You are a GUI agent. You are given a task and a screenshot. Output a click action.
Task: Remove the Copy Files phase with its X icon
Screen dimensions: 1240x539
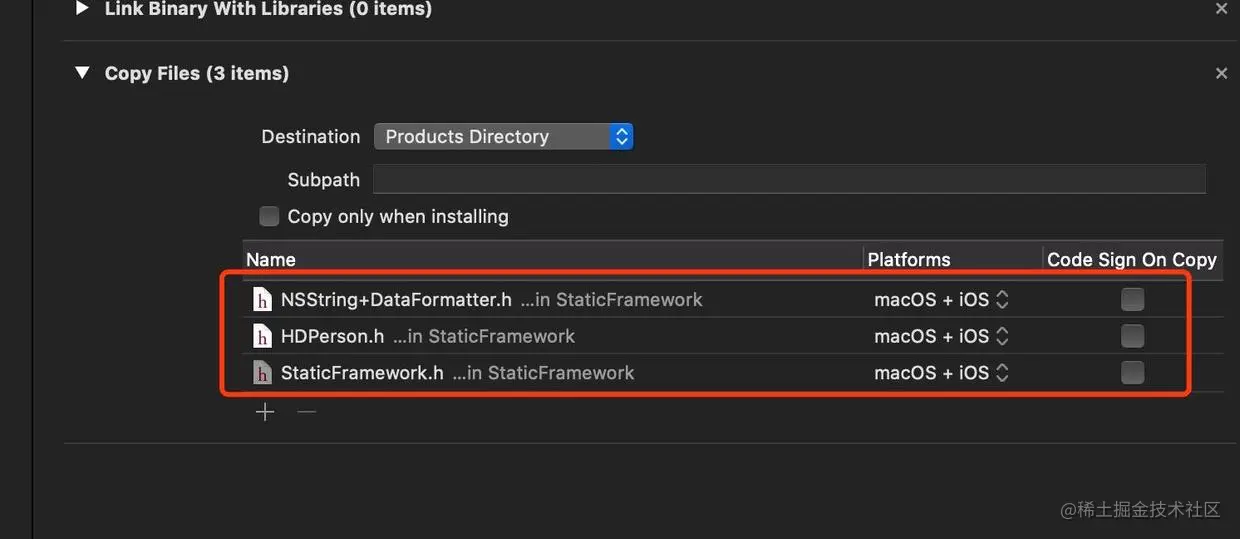(1221, 73)
